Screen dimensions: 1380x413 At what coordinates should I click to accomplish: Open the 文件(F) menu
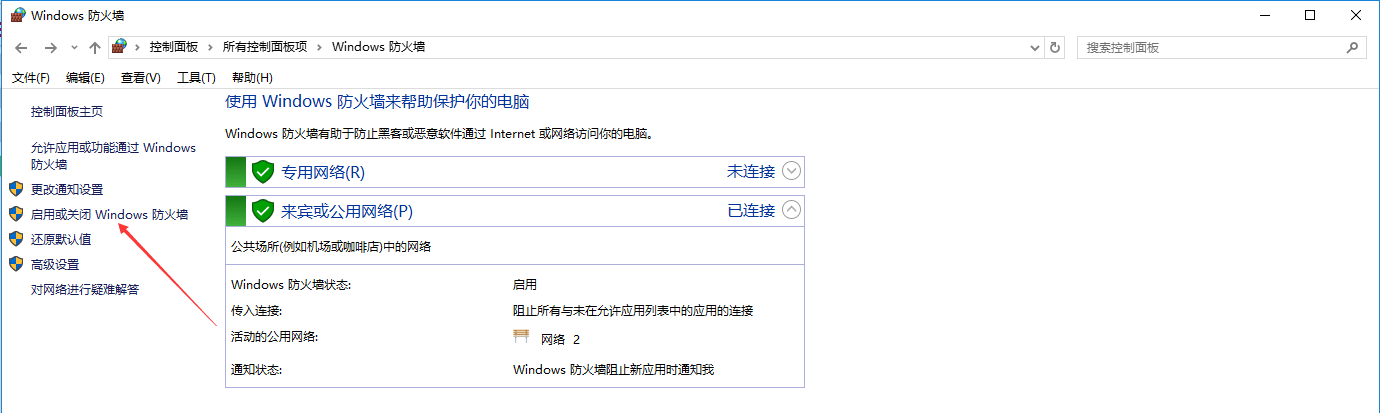31,78
